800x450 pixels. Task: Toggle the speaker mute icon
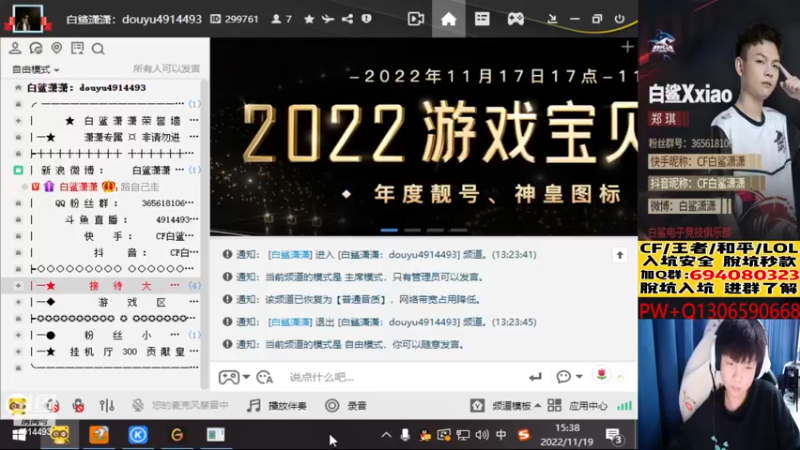pos(52,406)
